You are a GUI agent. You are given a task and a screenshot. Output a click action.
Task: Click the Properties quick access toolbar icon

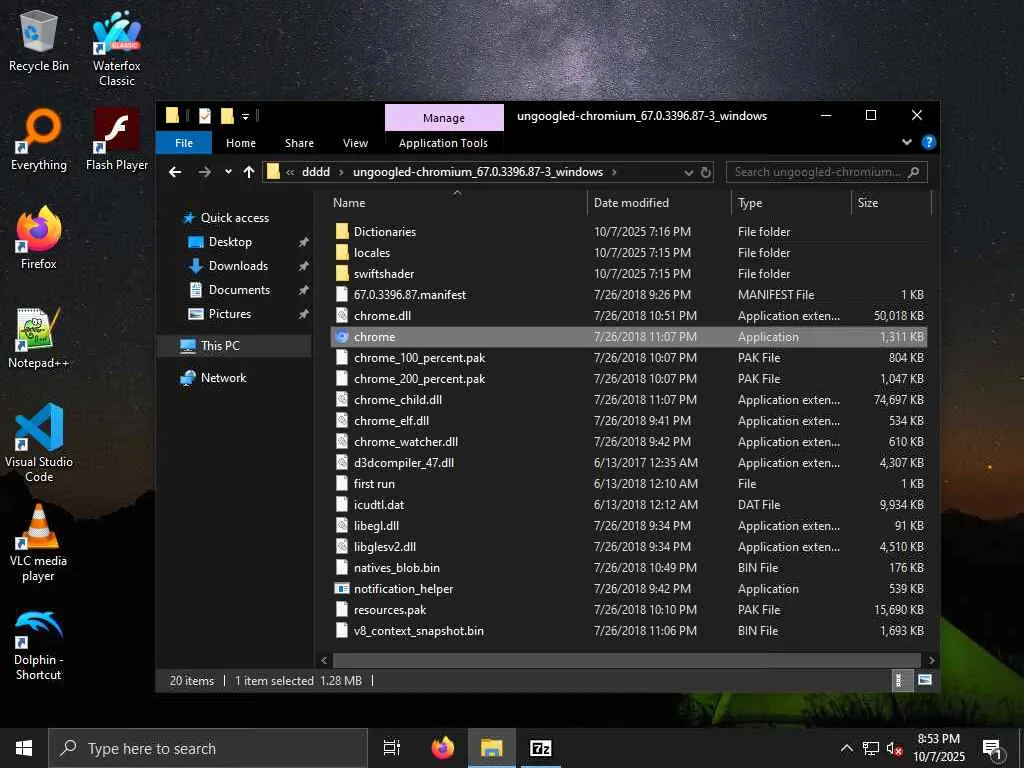[204, 116]
